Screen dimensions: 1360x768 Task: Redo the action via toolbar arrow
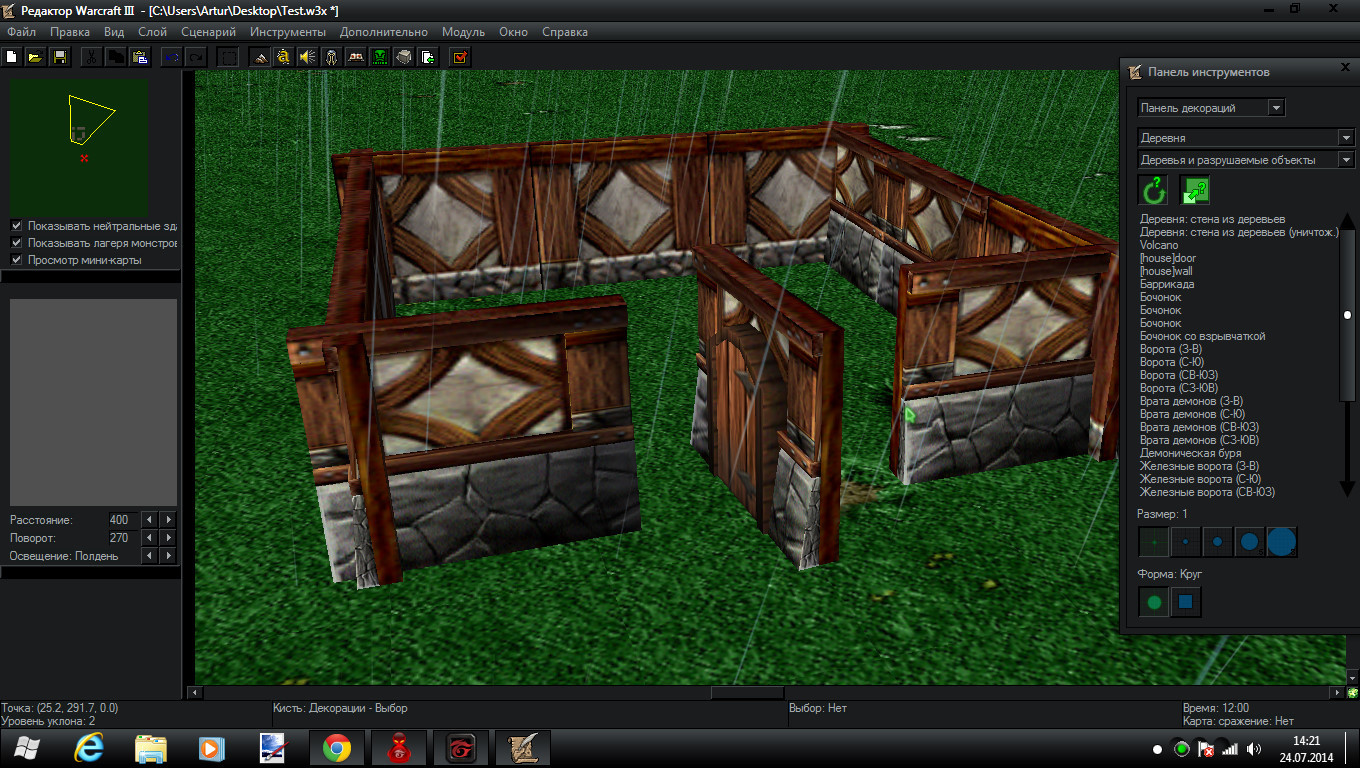pos(196,57)
